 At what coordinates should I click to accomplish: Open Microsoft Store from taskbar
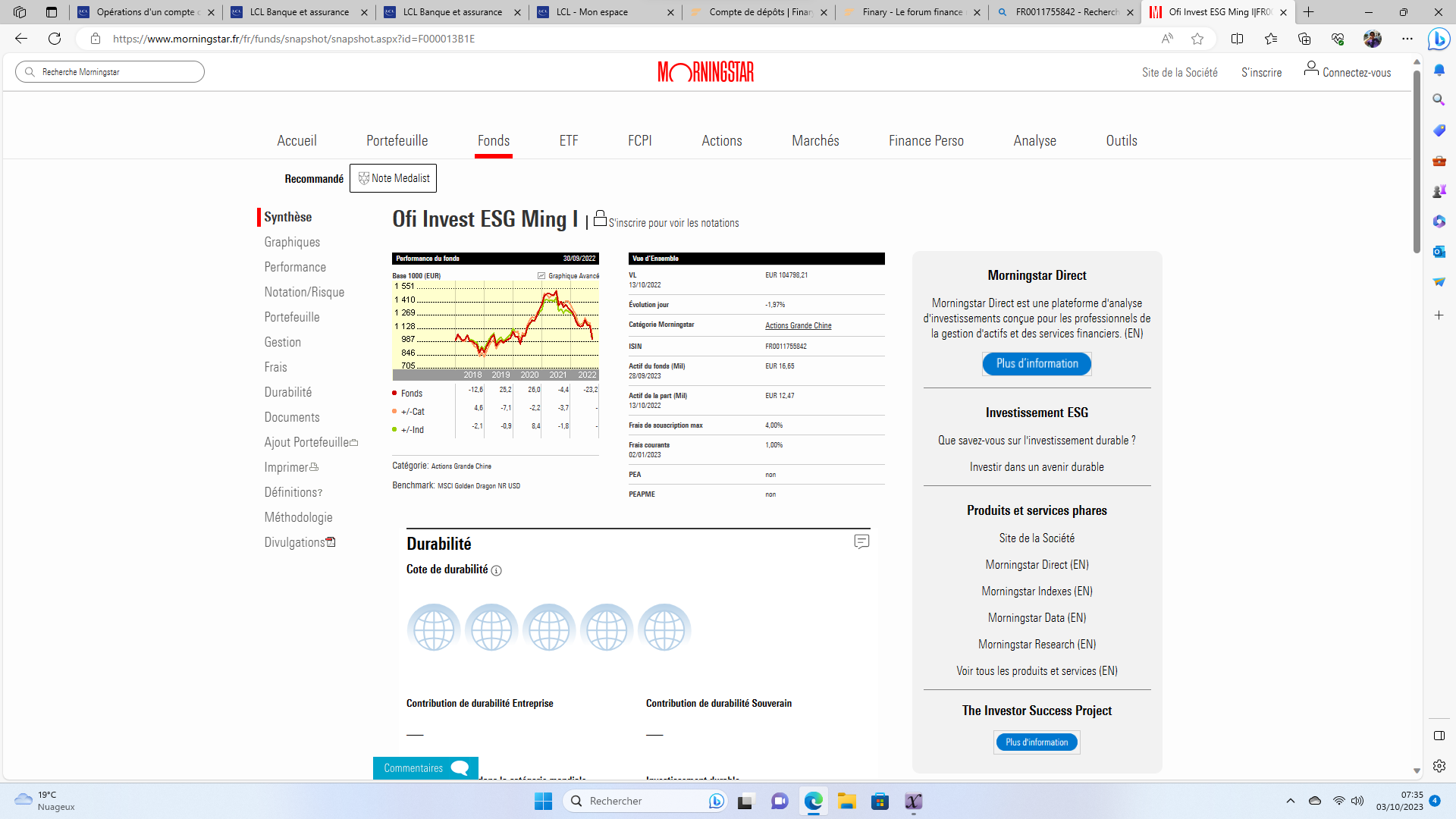pyautogui.click(x=880, y=801)
